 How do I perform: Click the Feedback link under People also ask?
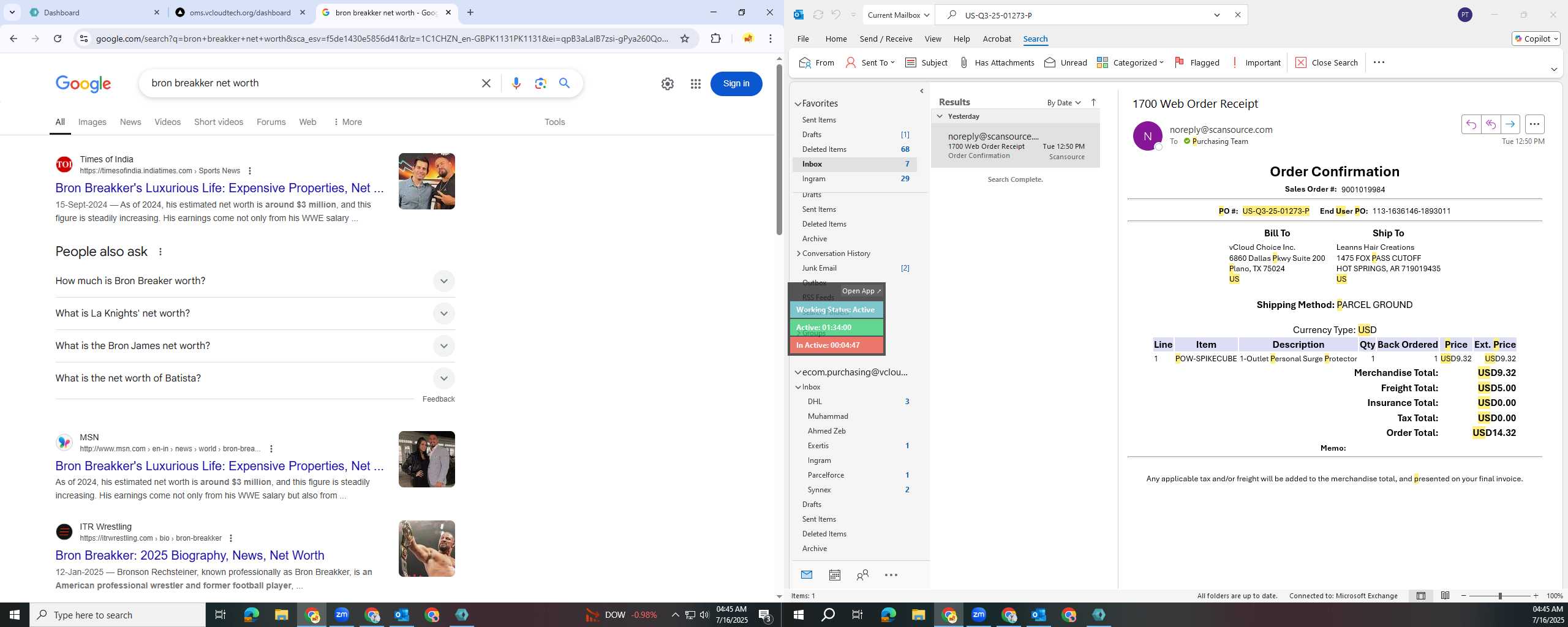point(439,399)
